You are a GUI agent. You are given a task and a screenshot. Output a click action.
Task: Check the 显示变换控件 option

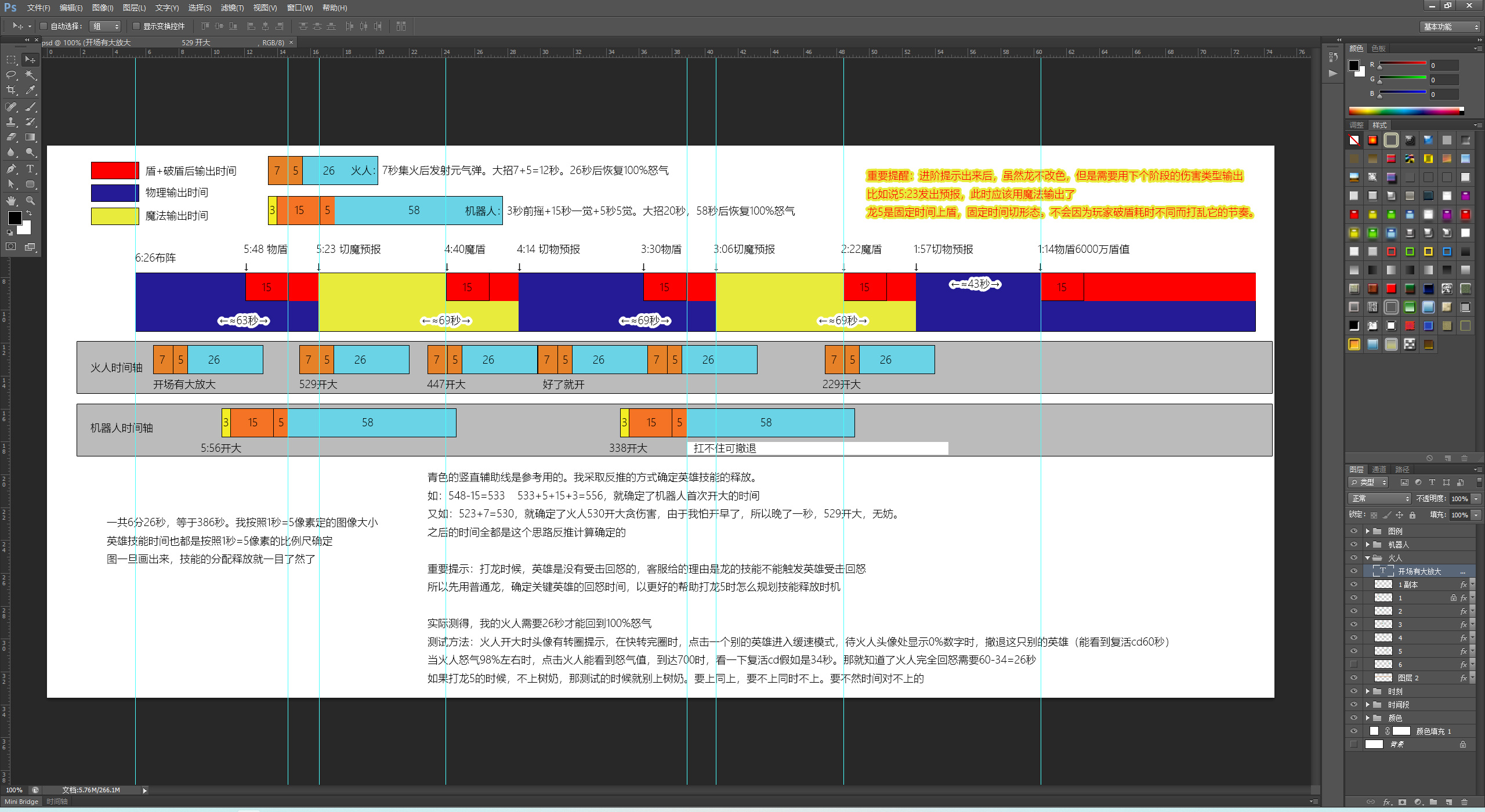pyautogui.click(x=136, y=26)
